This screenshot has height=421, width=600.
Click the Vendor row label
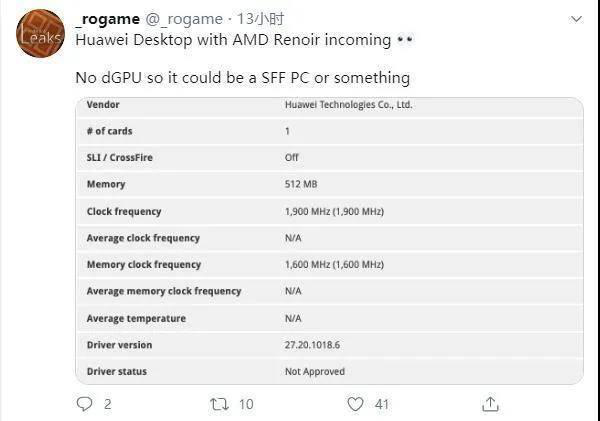click(103, 104)
